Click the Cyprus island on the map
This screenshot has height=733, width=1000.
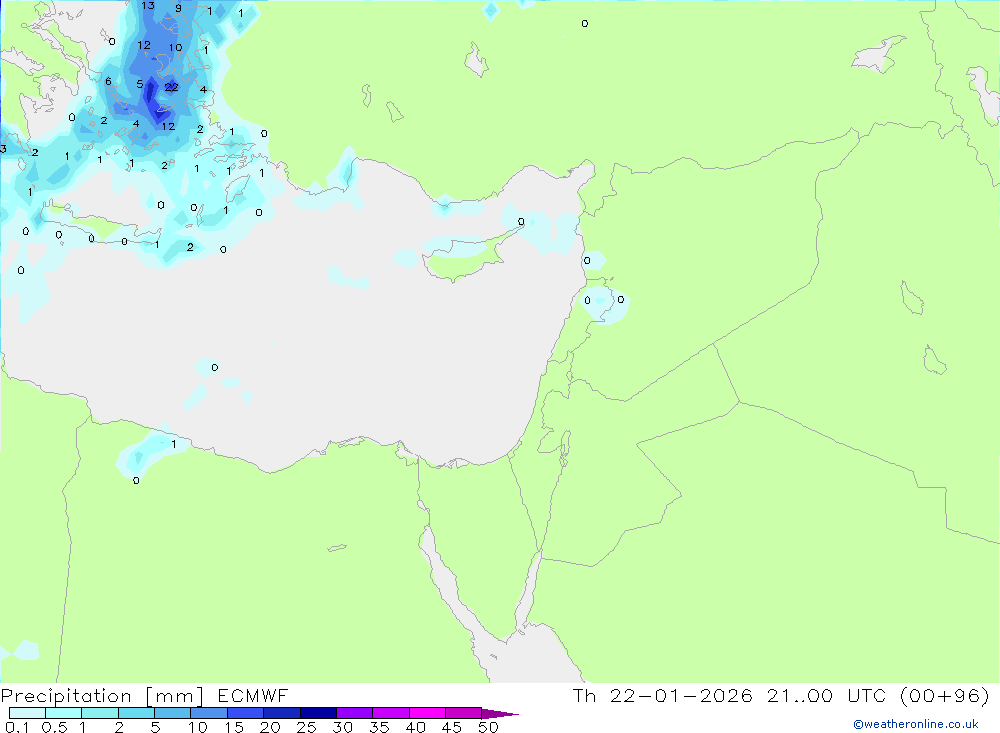click(x=464, y=258)
